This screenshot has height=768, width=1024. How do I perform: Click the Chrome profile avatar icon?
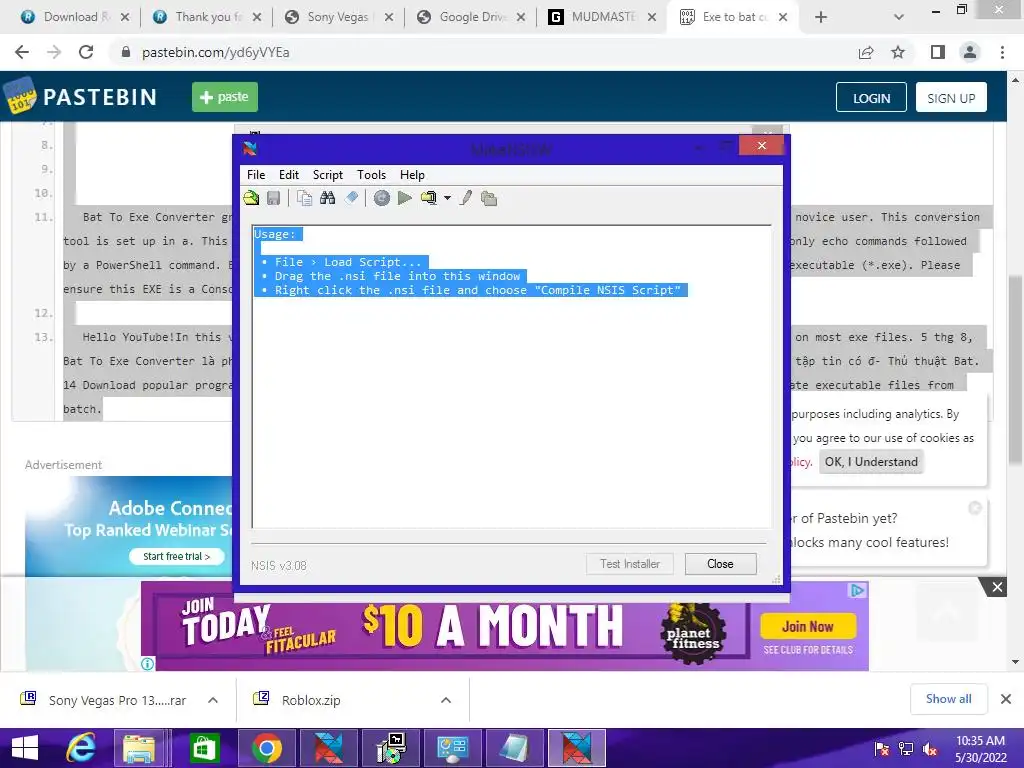pos(970,52)
